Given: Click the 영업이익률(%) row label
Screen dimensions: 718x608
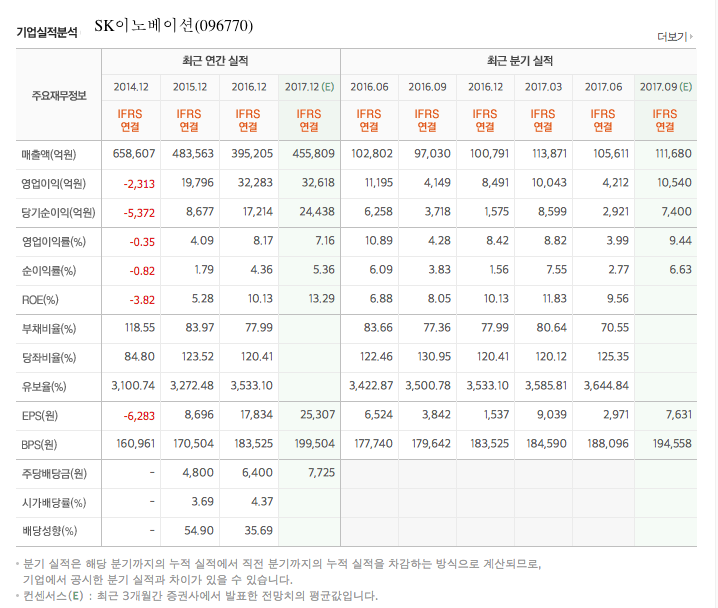Looking at the screenshot, I should click(54, 241).
